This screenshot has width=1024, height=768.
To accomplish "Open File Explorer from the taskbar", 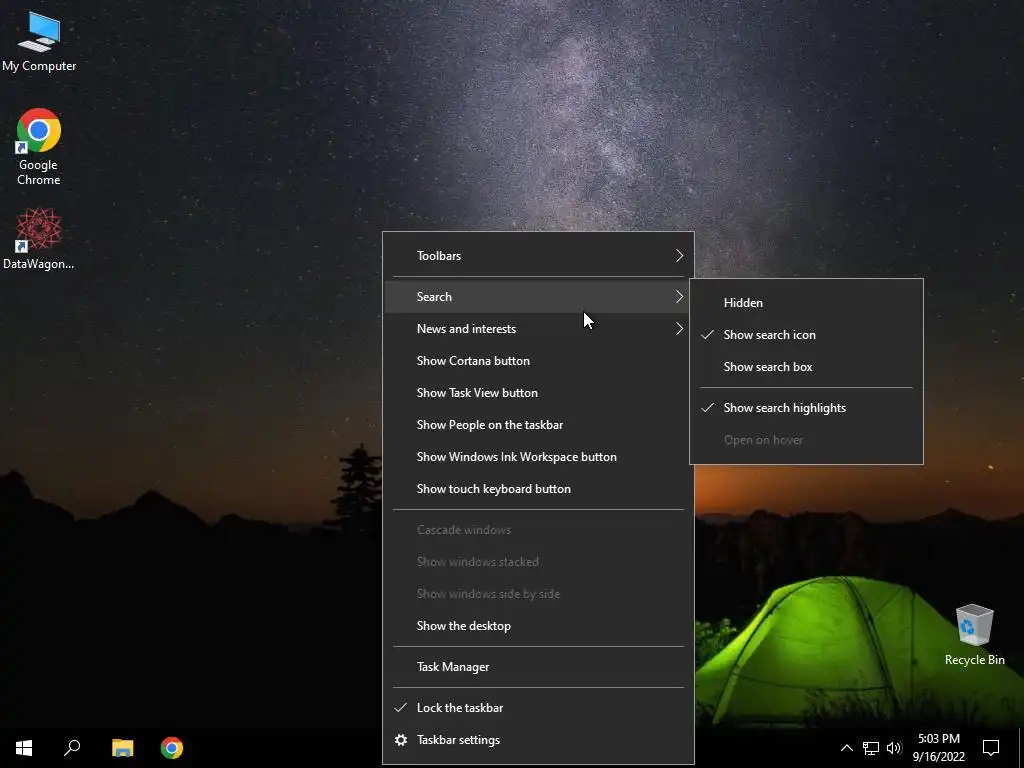I will (122, 748).
